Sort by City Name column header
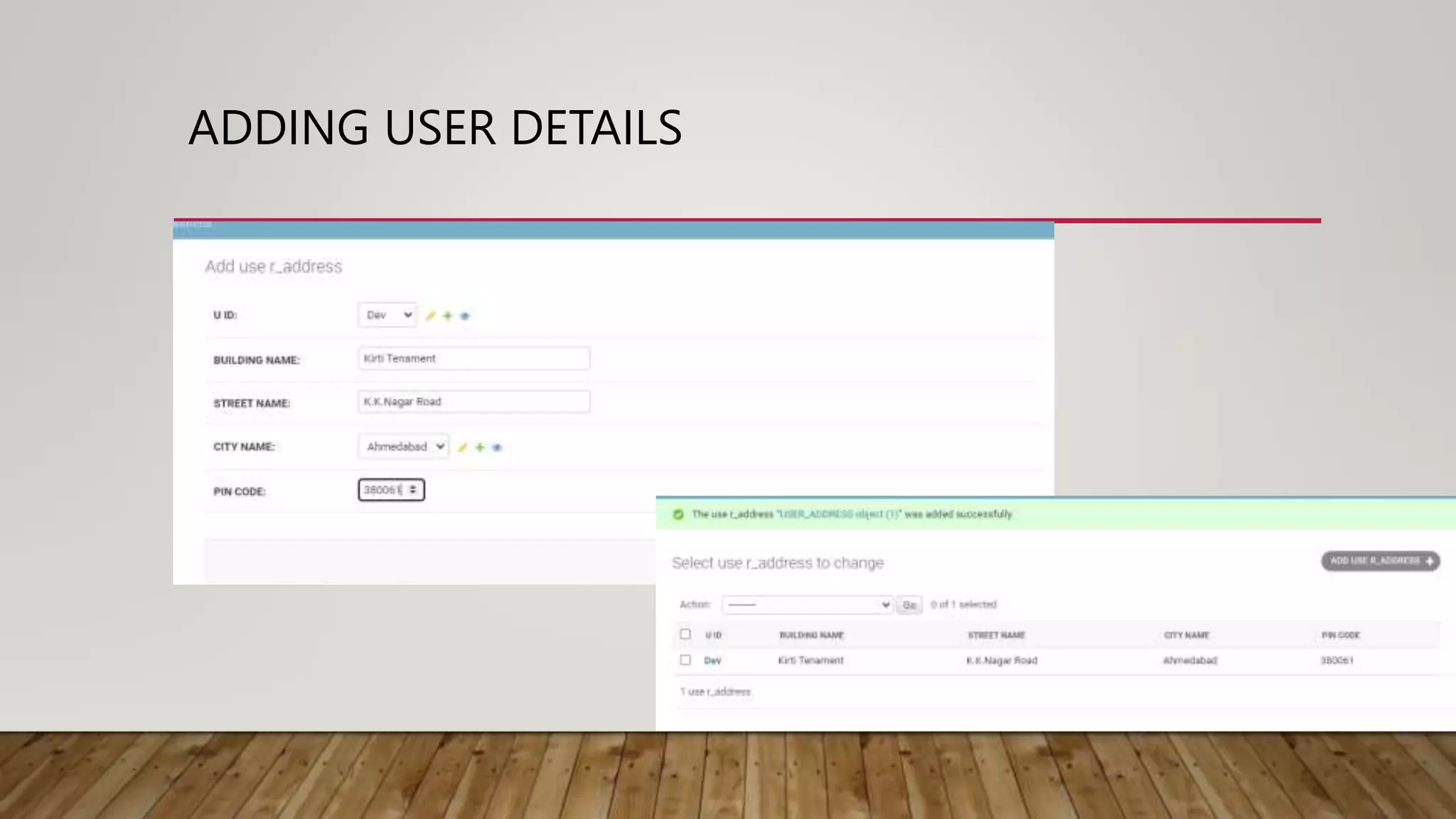The width and height of the screenshot is (1456, 819). point(1187,635)
